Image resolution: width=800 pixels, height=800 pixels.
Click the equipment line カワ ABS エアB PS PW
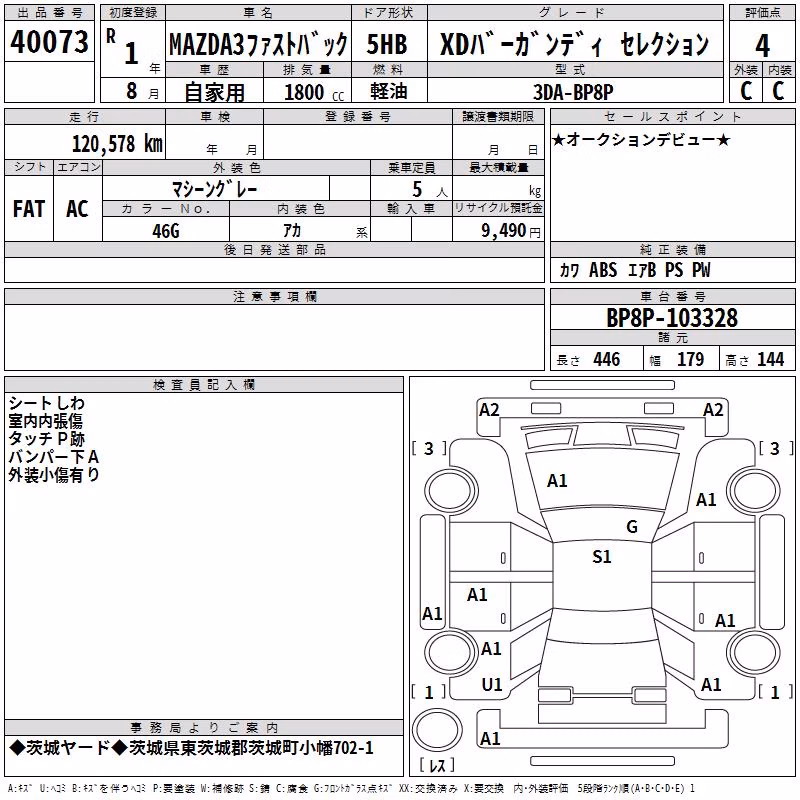click(x=635, y=270)
